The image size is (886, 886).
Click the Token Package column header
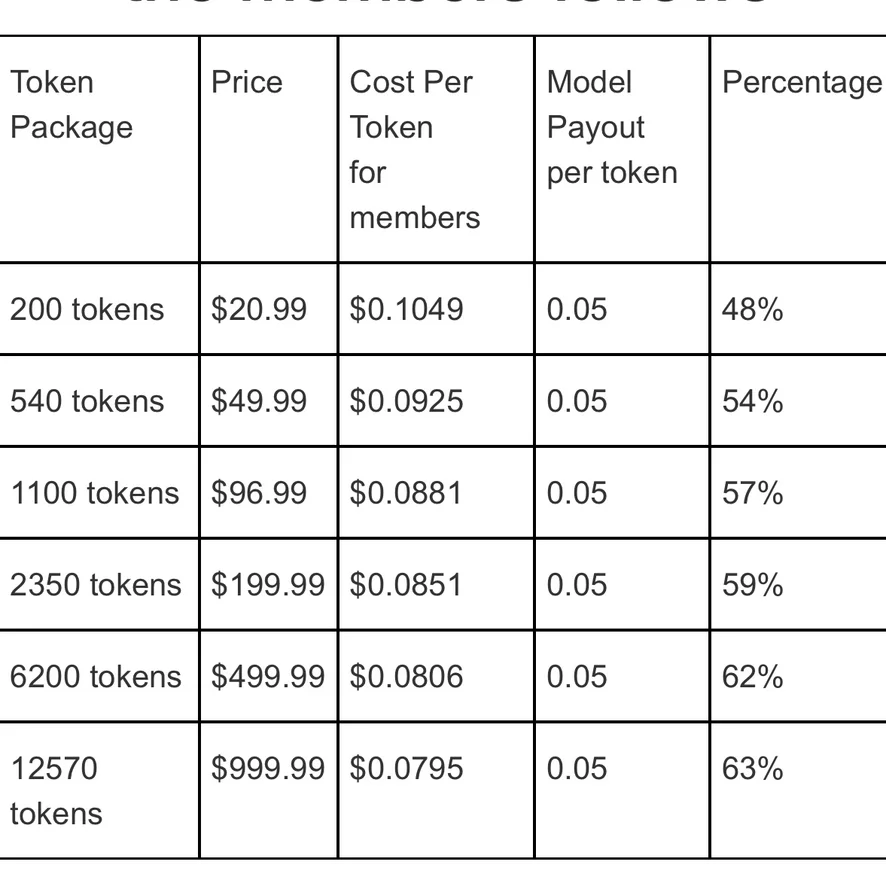coord(71,105)
